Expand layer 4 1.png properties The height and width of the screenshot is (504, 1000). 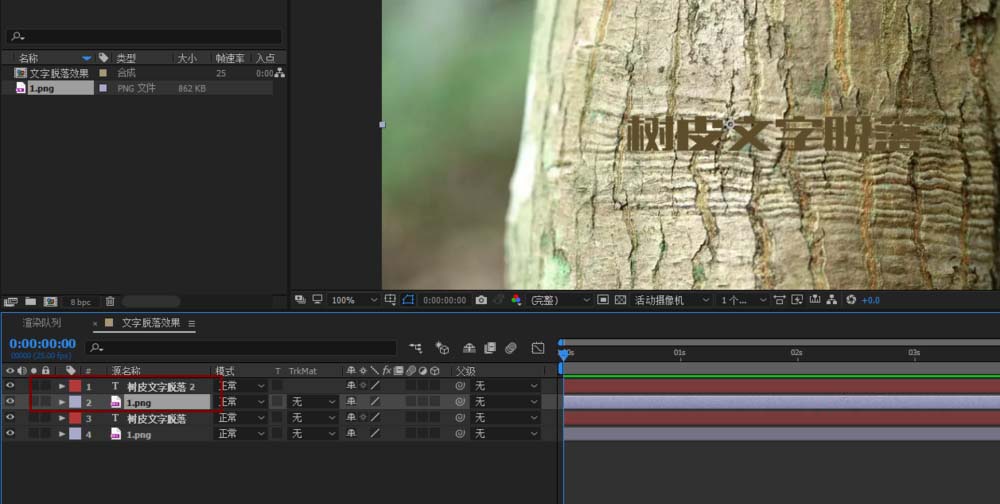(62, 434)
